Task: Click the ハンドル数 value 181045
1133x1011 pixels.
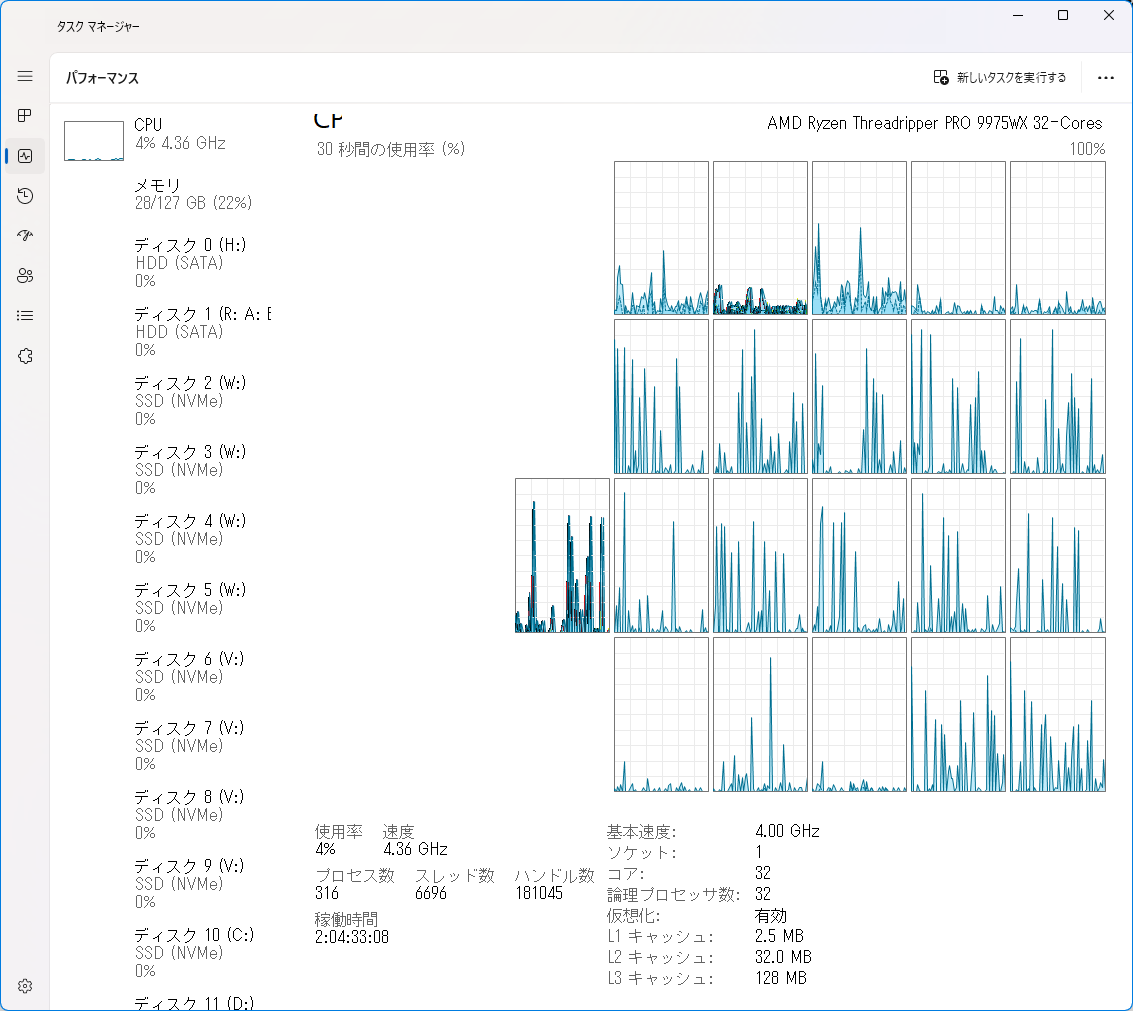Action: click(x=539, y=893)
